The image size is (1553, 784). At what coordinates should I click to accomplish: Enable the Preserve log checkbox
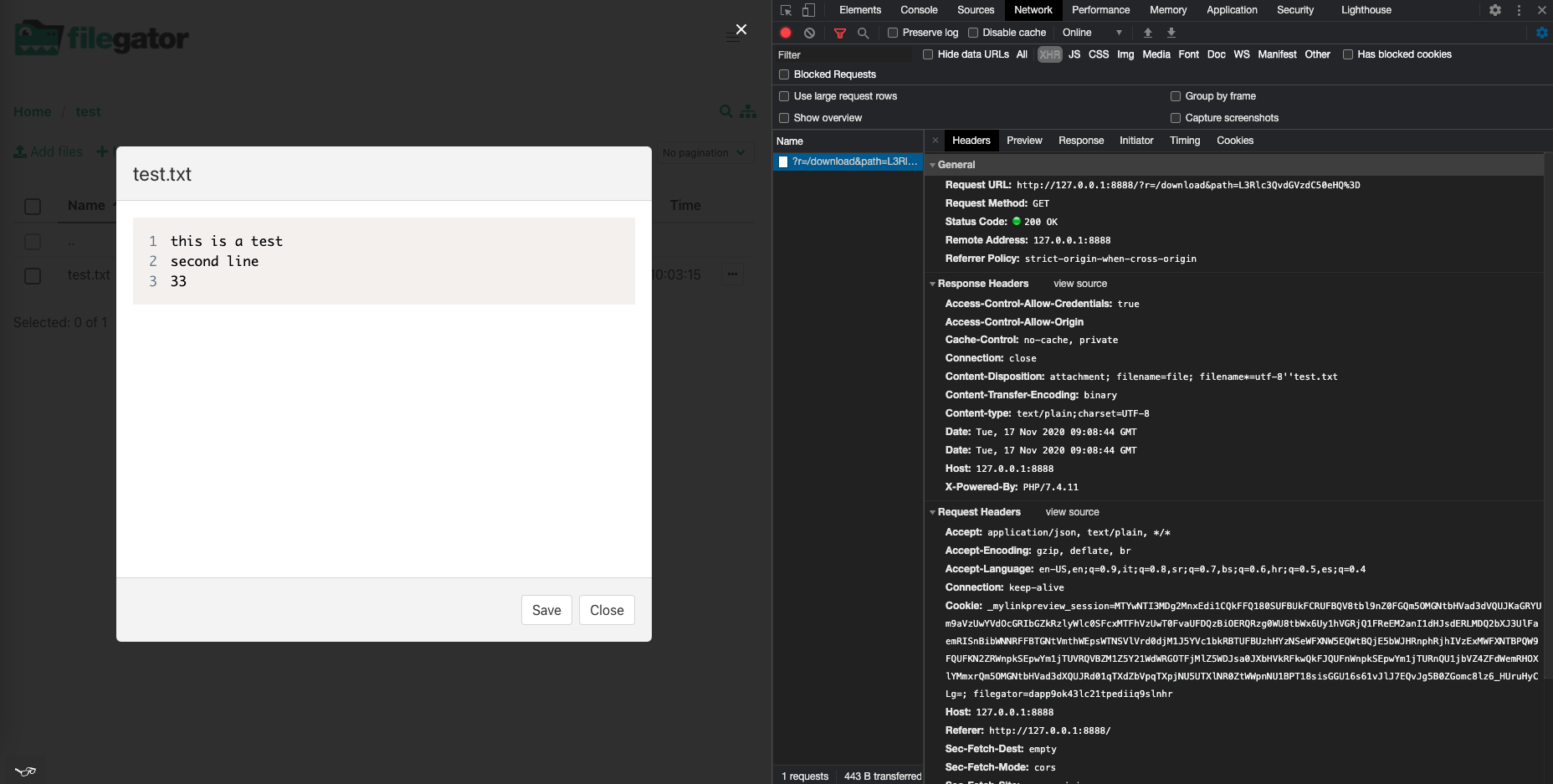point(892,32)
